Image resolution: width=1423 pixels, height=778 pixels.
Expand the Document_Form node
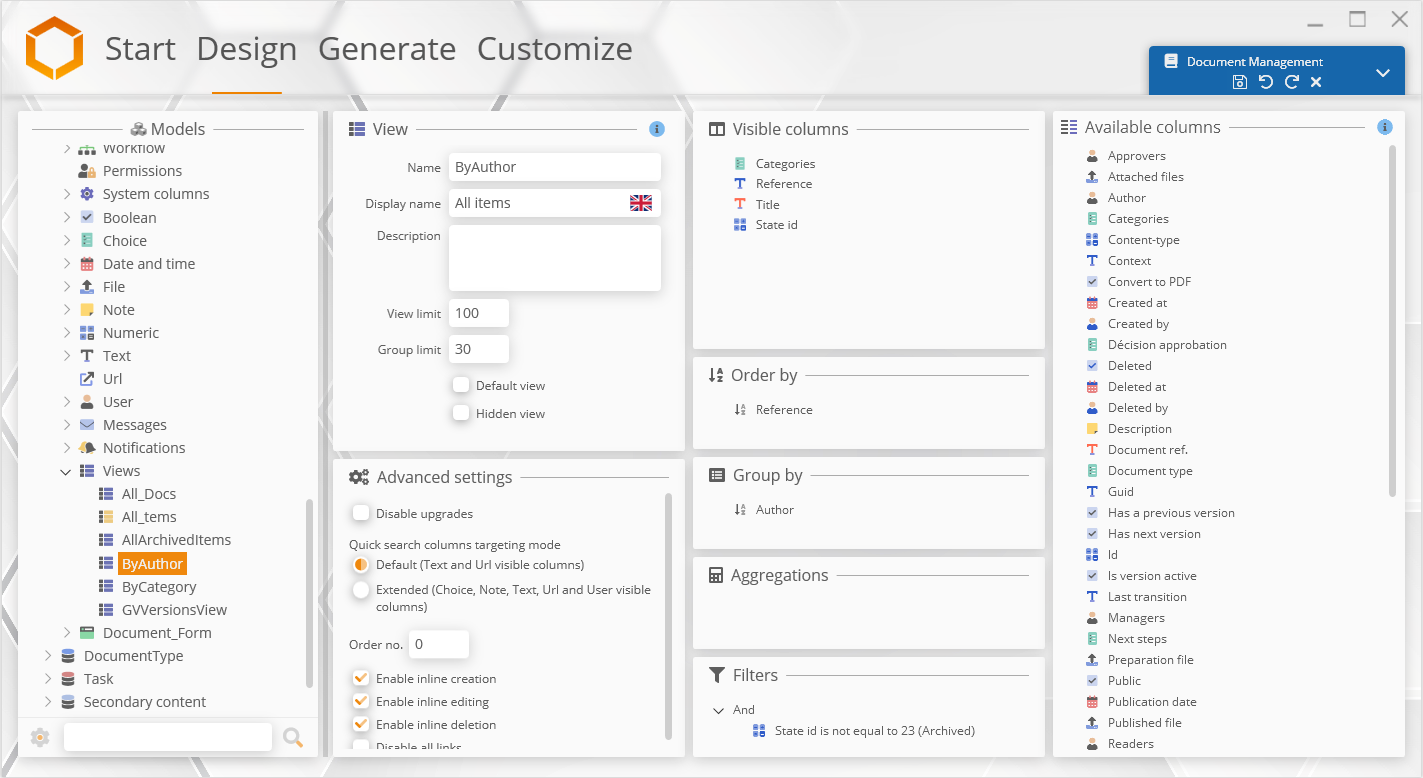pyautogui.click(x=67, y=633)
